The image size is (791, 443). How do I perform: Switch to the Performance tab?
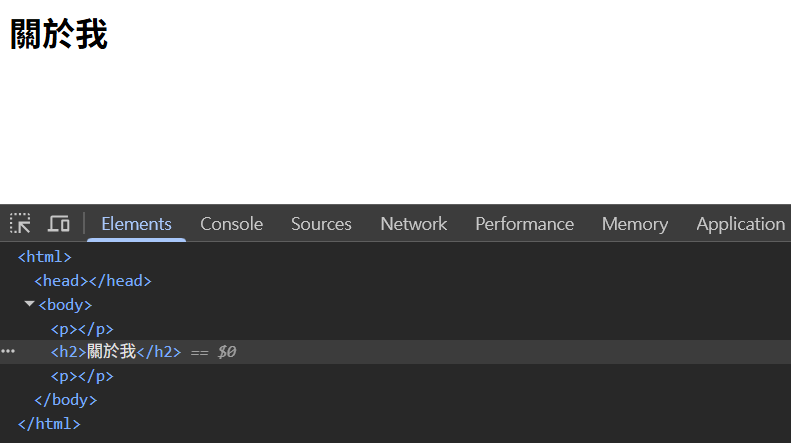pos(524,224)
